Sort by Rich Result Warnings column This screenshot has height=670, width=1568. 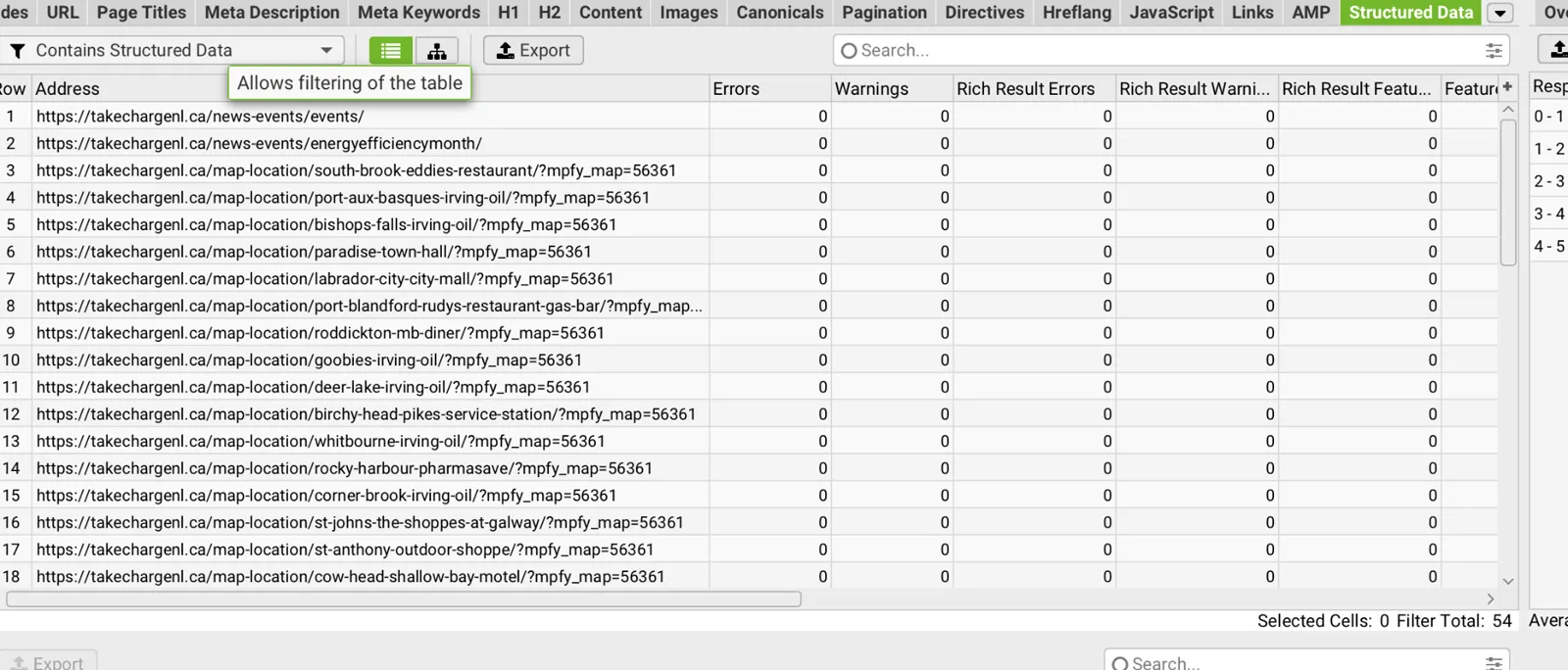[1196, 88]
